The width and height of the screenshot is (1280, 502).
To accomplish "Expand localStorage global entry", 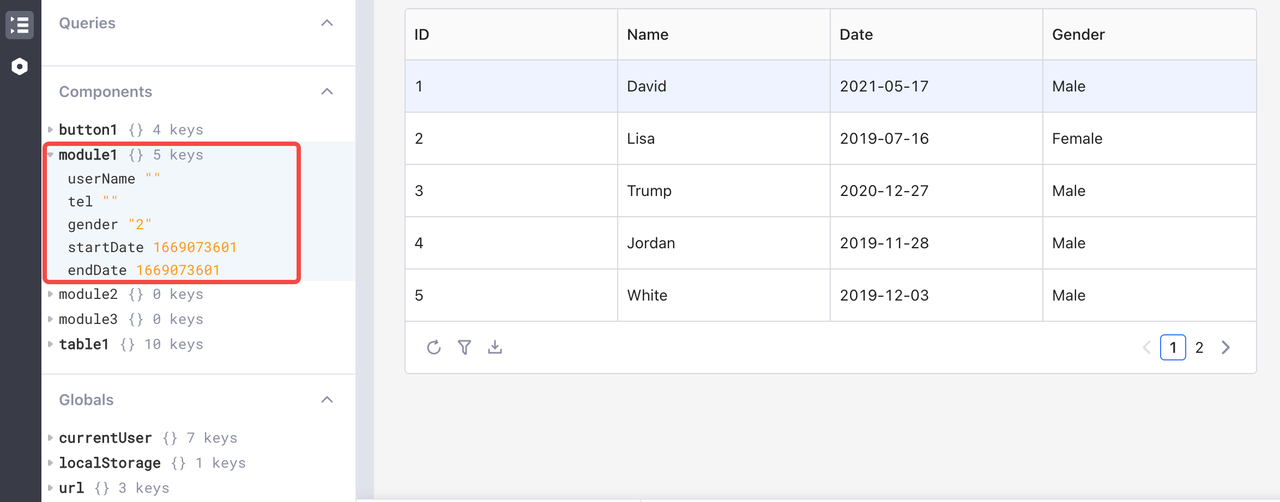I will click(x=51, y=463).
